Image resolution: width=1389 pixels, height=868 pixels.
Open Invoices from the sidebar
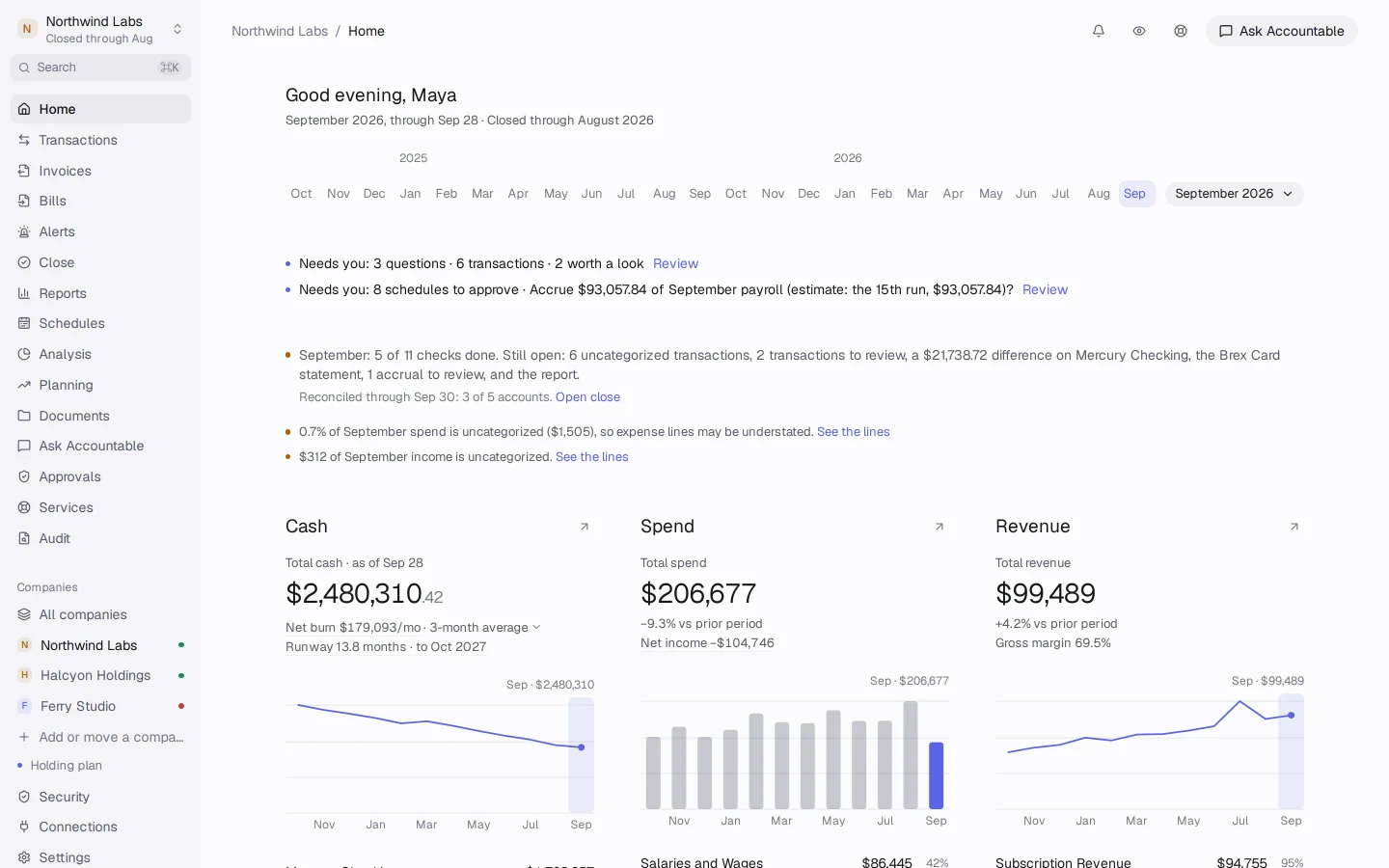tap(100, 171)
